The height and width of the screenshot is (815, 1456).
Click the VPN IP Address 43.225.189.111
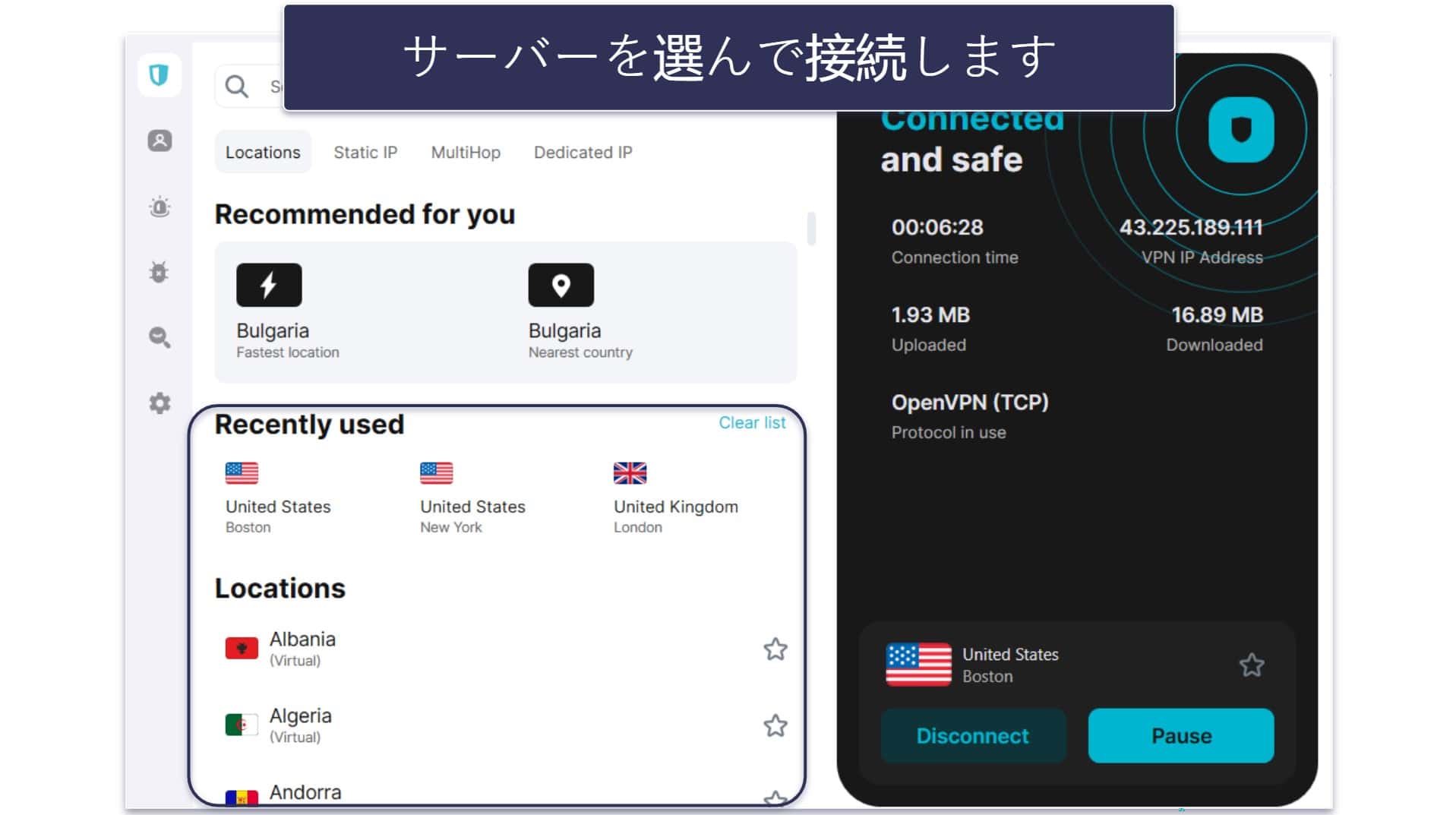[x=1191, y=227]
